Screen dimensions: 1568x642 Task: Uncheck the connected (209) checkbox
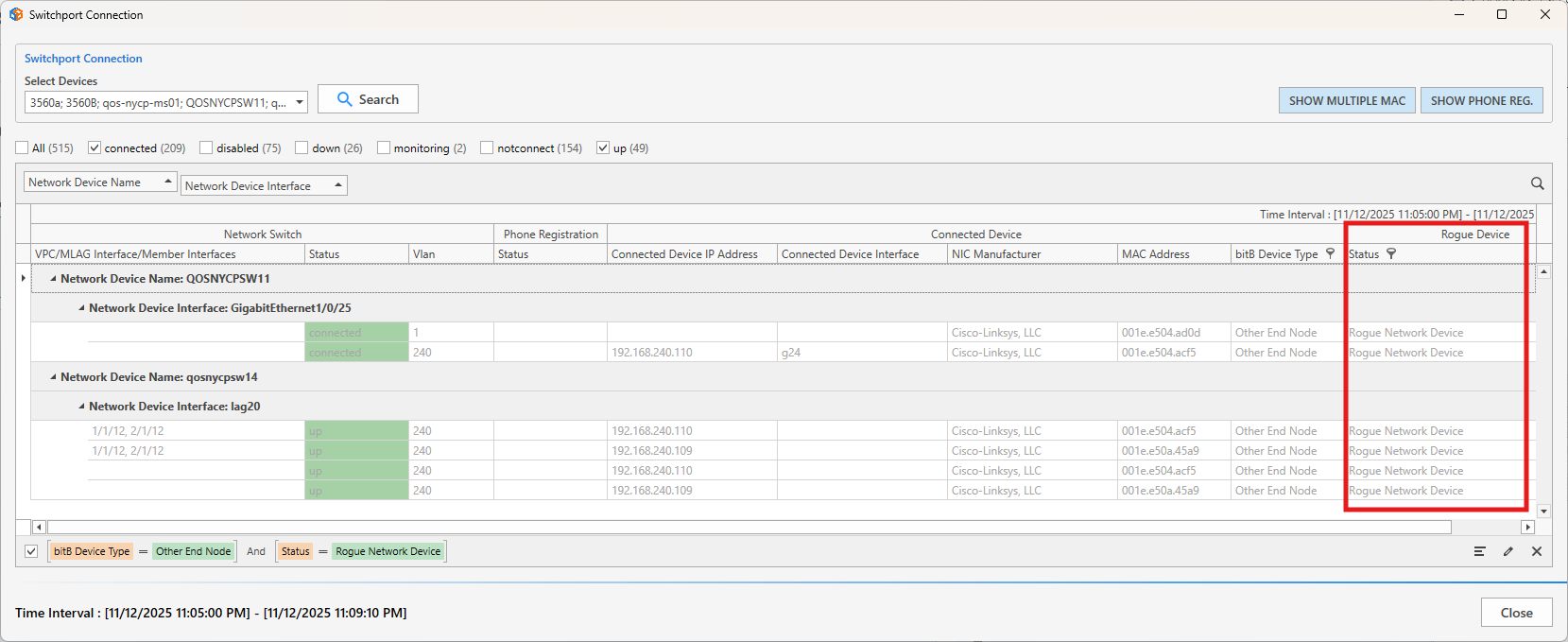click(x=95, y=147)
